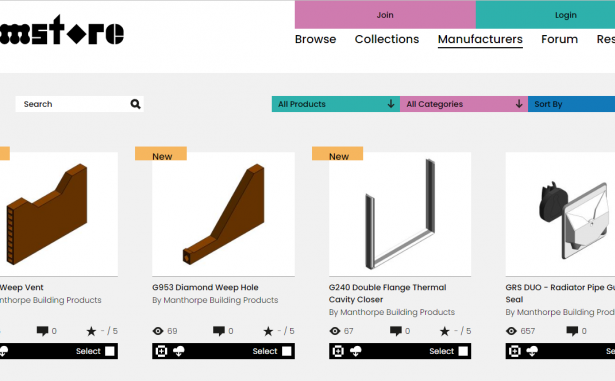
Task: Add GRS DUO Radiator Pipe to collection
Action: click(x=515, y=351)
